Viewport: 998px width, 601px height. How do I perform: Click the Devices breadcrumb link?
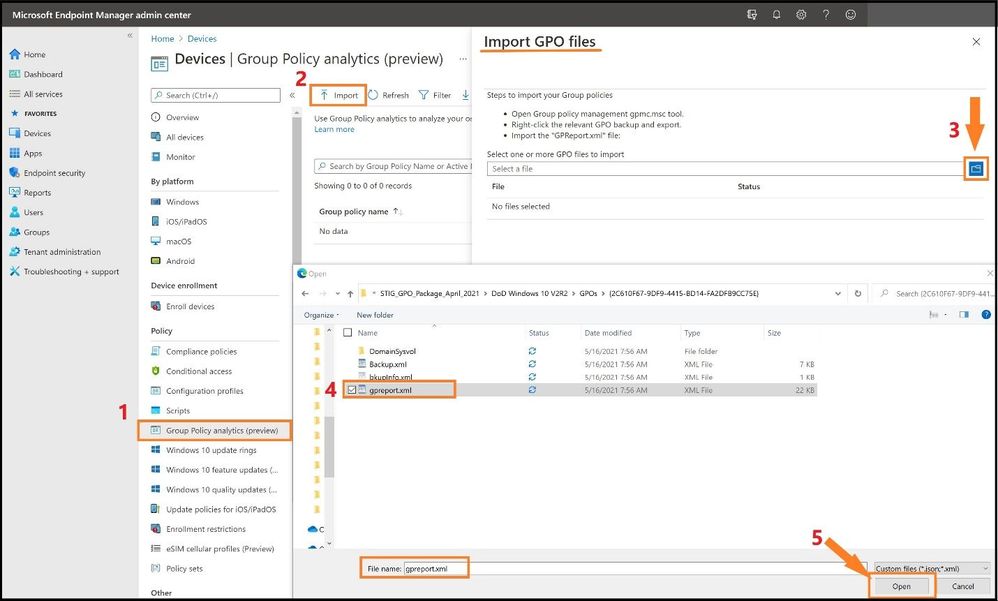pyautogui.click(x=202, y=39)
